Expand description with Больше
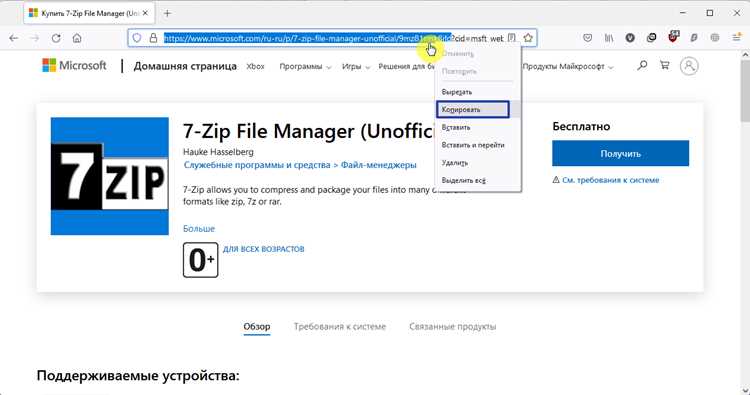This screenshot has width=750, height=395. [199, 229]
